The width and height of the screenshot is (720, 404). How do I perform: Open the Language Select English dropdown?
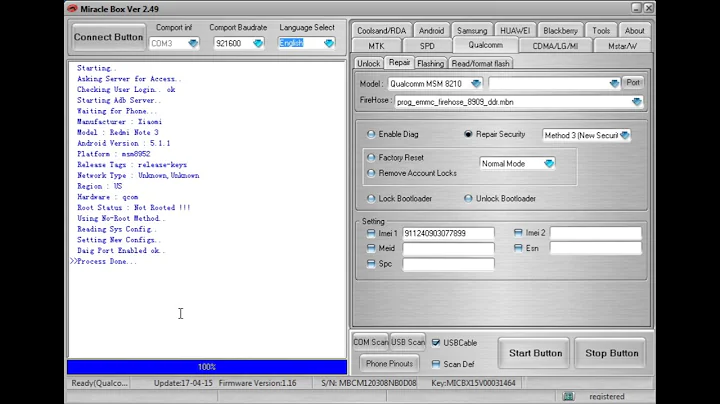[x=329, y=43]
